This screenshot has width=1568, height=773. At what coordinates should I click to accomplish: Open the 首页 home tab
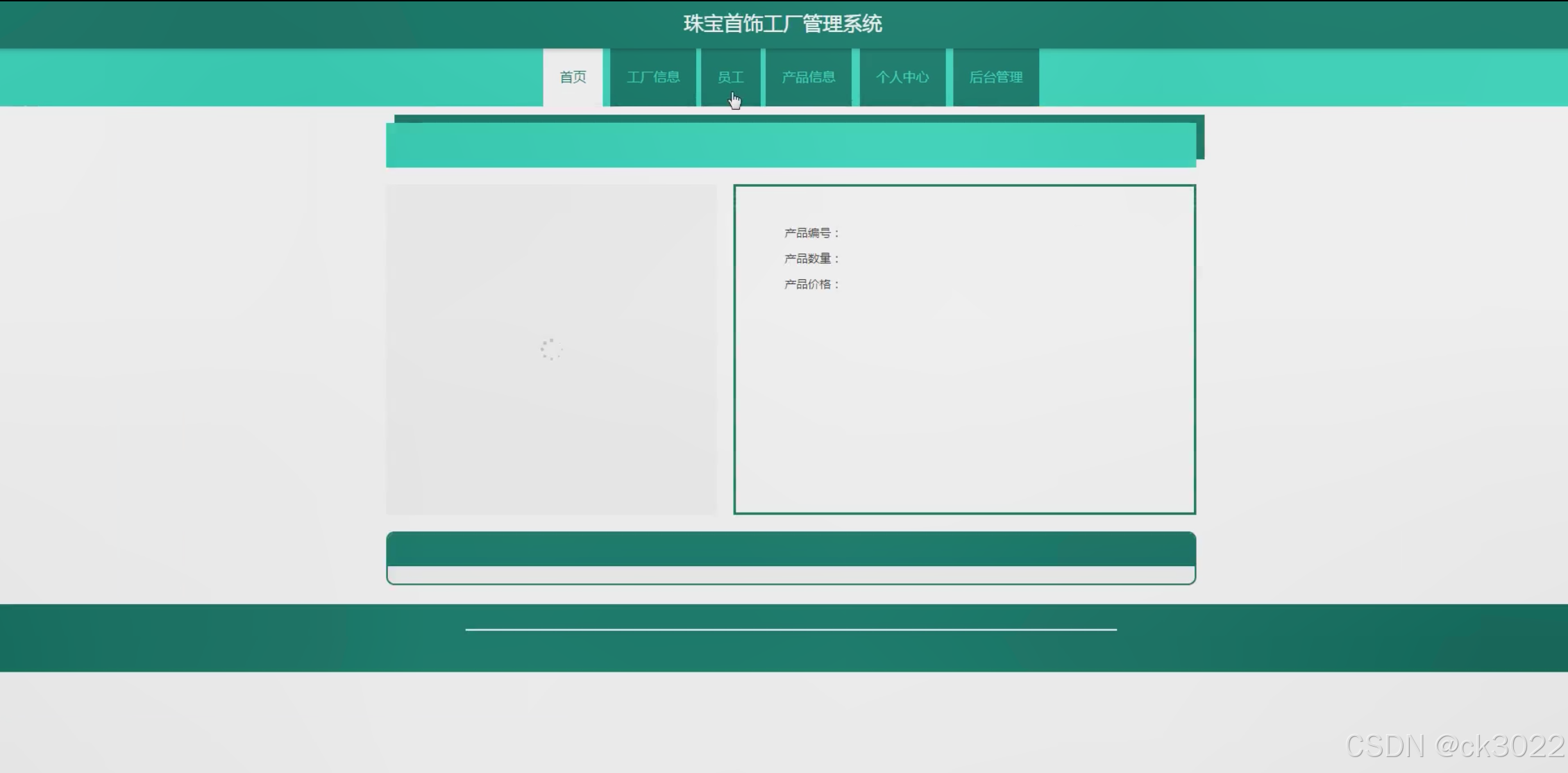coord(573,77)
